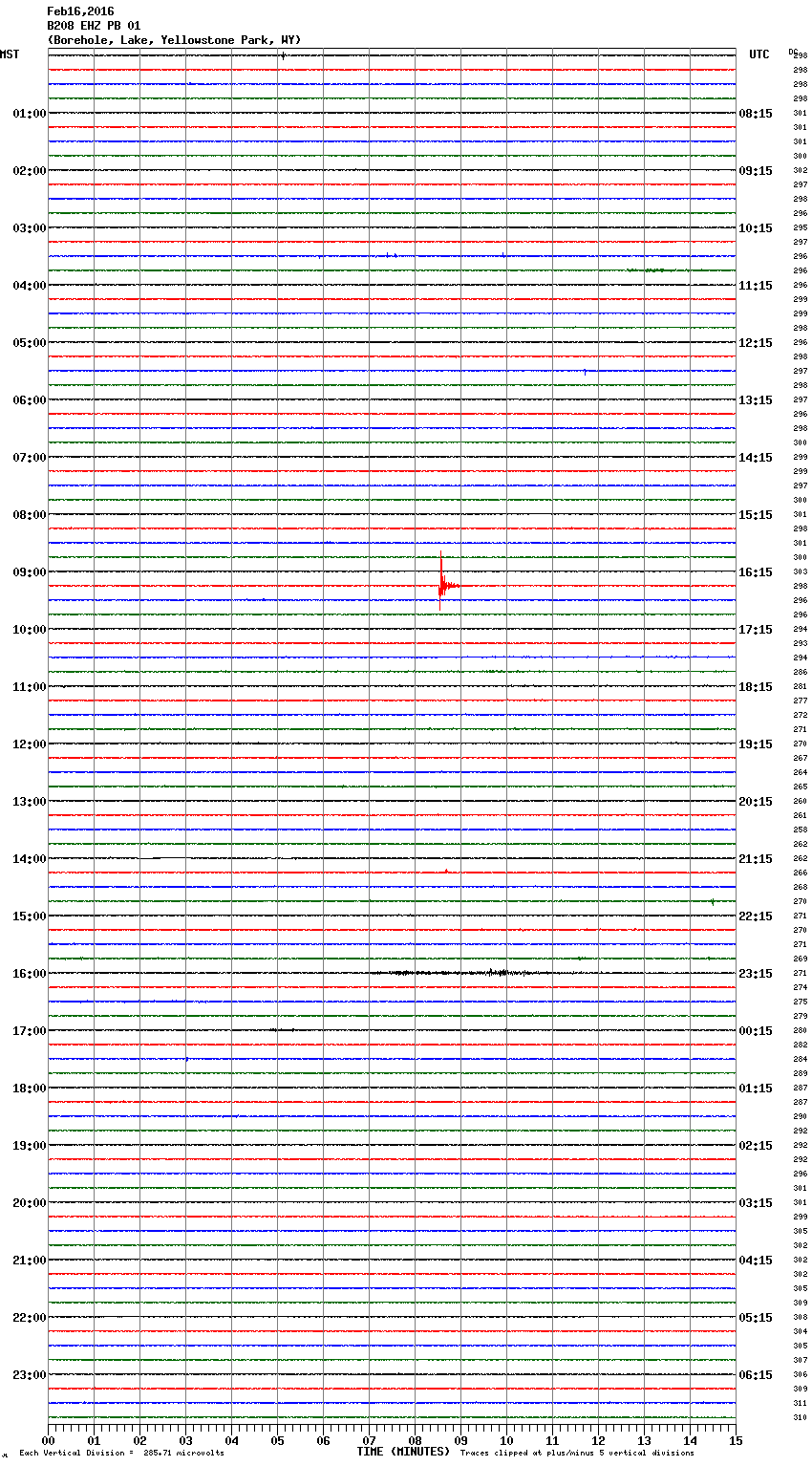Click the UTC timezone label

click(759, 55)
